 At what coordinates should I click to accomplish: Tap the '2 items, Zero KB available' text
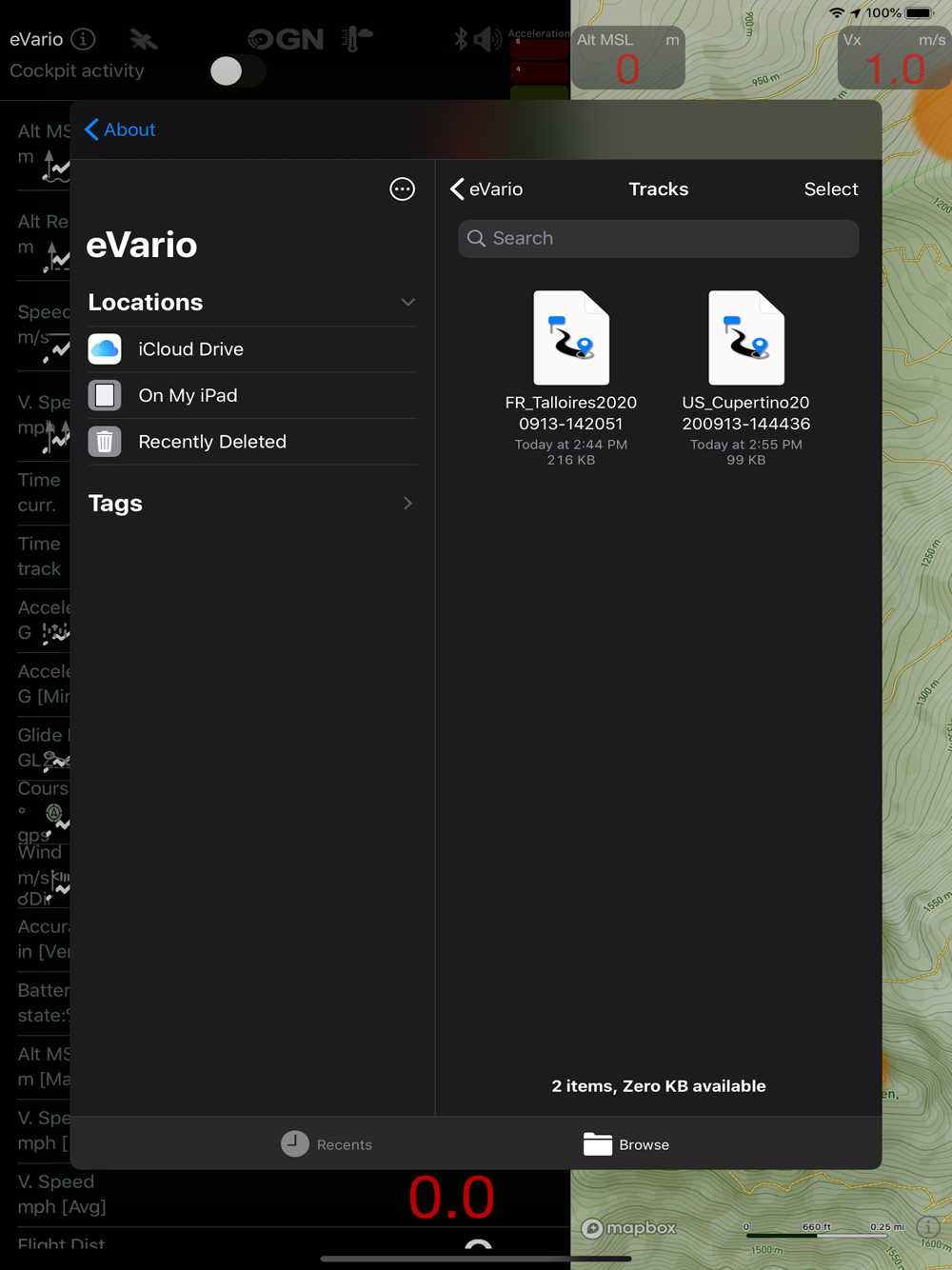point(659,1086)
